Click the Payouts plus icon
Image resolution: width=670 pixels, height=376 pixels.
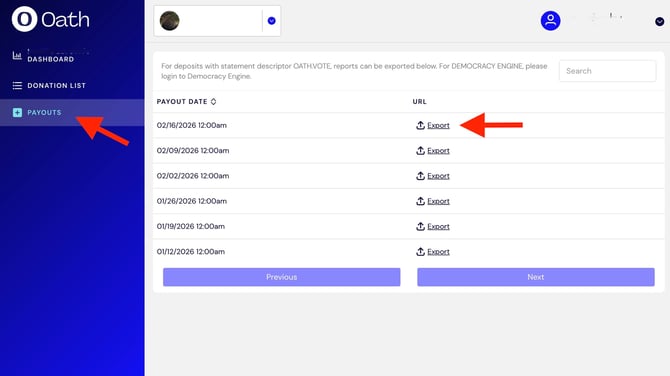(x=17, y=112)
